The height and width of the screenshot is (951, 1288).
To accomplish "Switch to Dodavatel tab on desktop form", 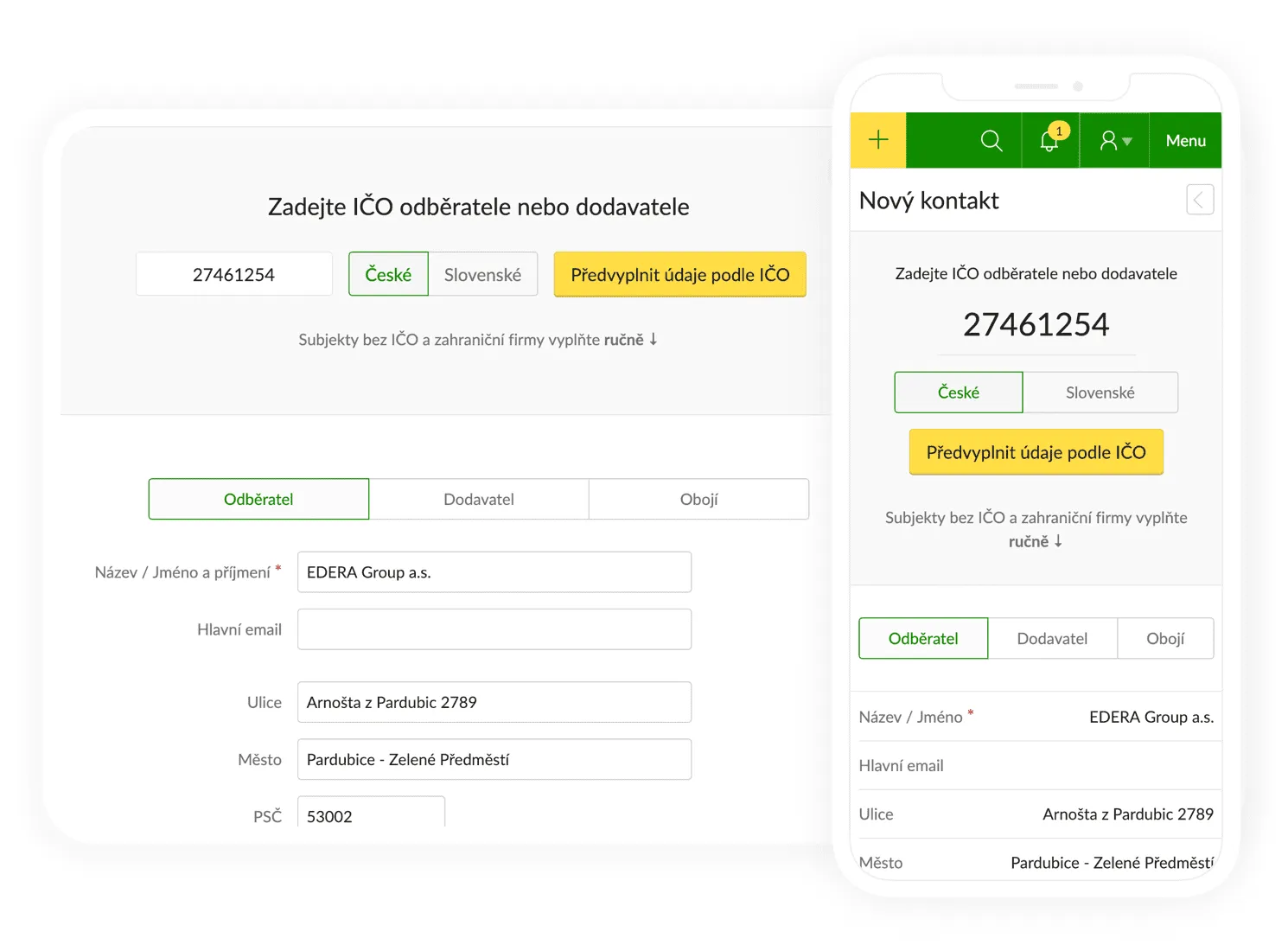I will point(479,499).
